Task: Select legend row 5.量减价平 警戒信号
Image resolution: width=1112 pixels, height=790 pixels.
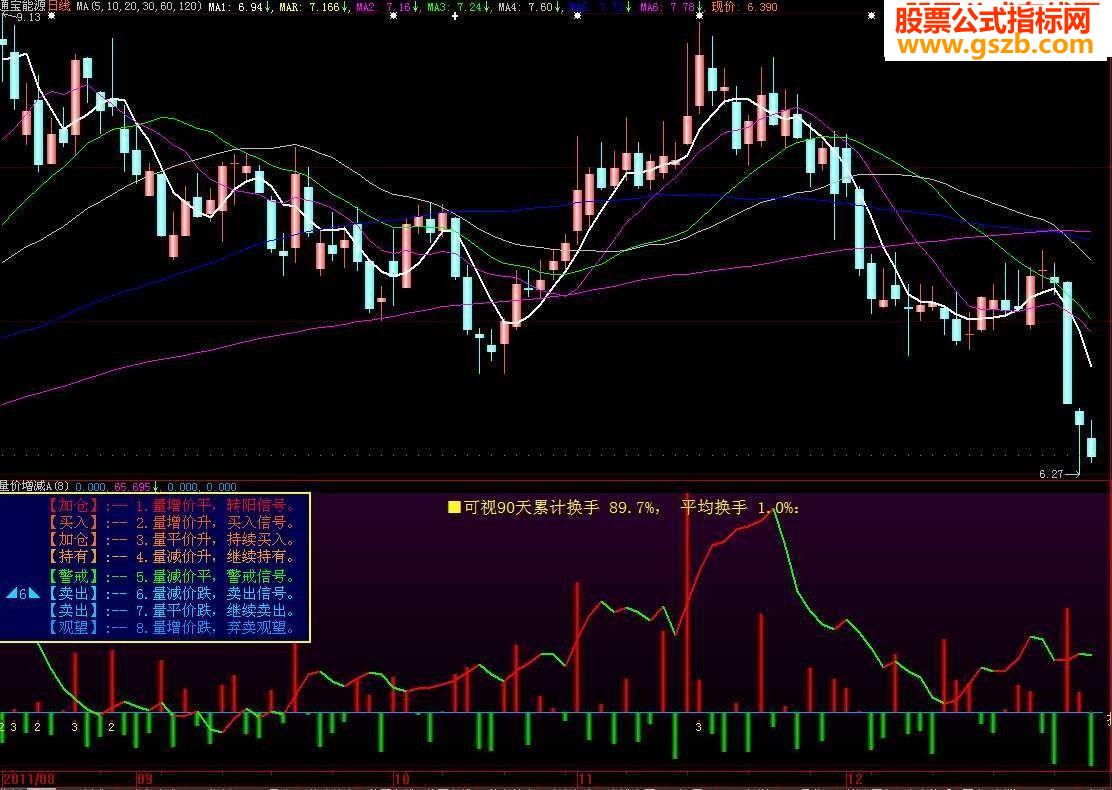Action: (171, 577)
